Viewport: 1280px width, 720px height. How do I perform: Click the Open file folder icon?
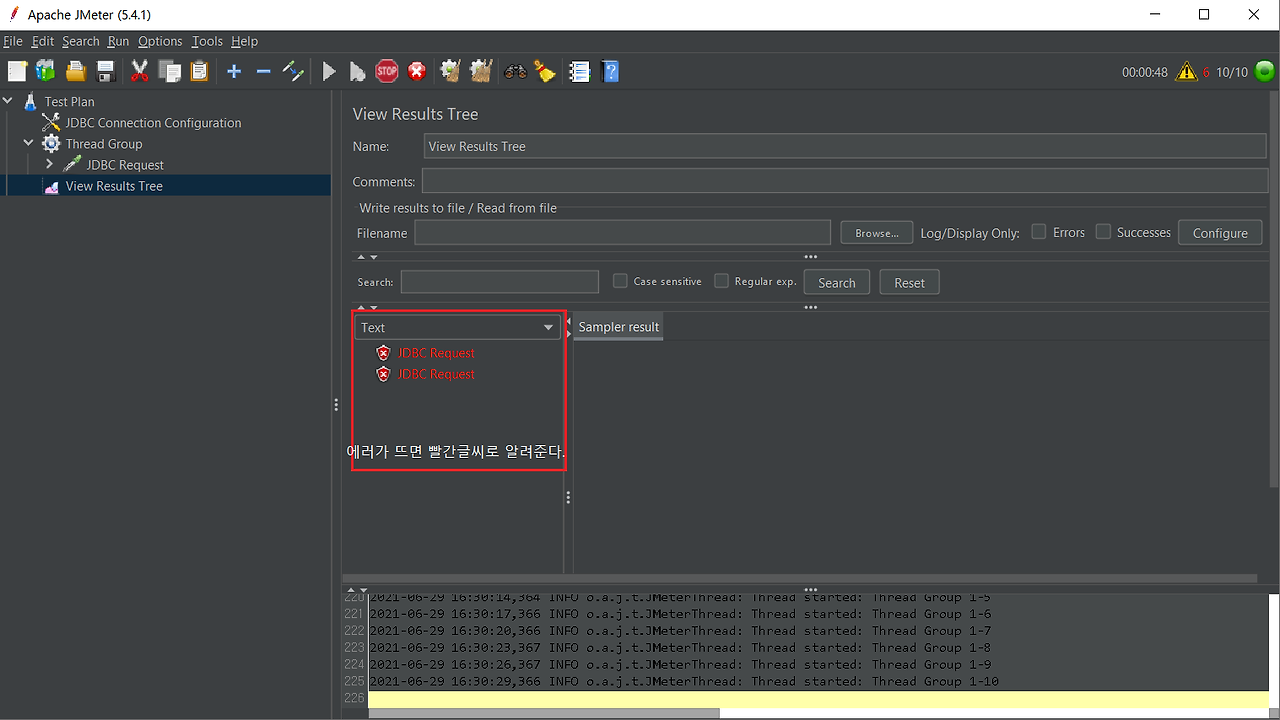76,71
